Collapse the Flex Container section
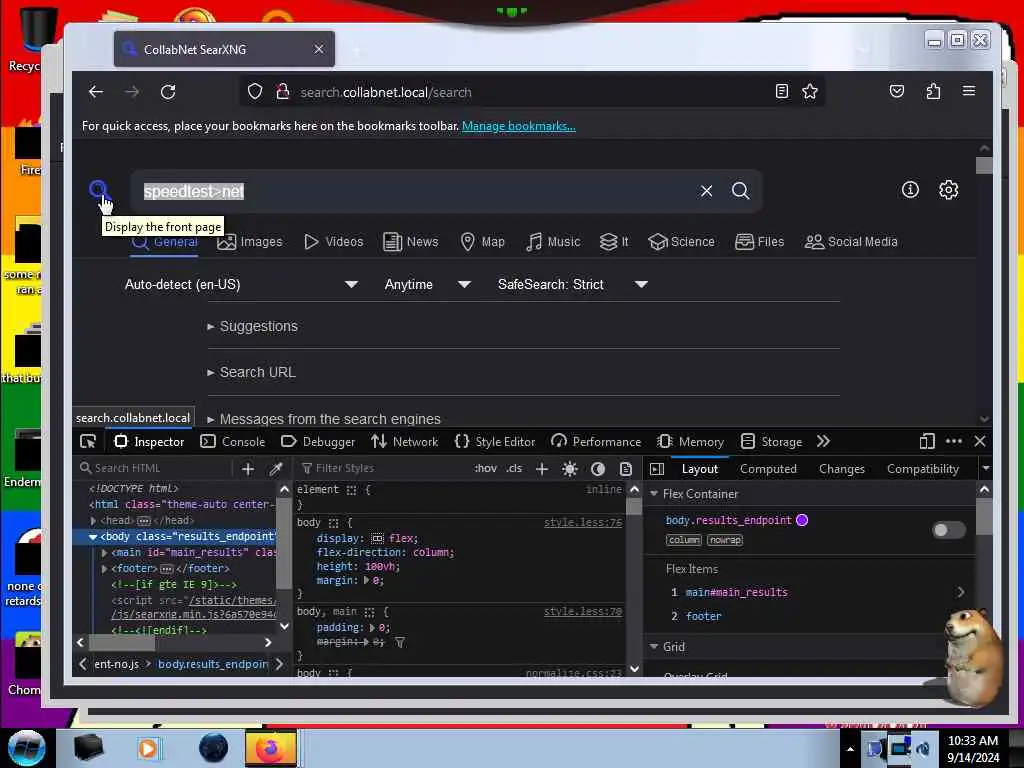Image resolution: width=1024 pixels, height=768 pixels. coord(654,494)
